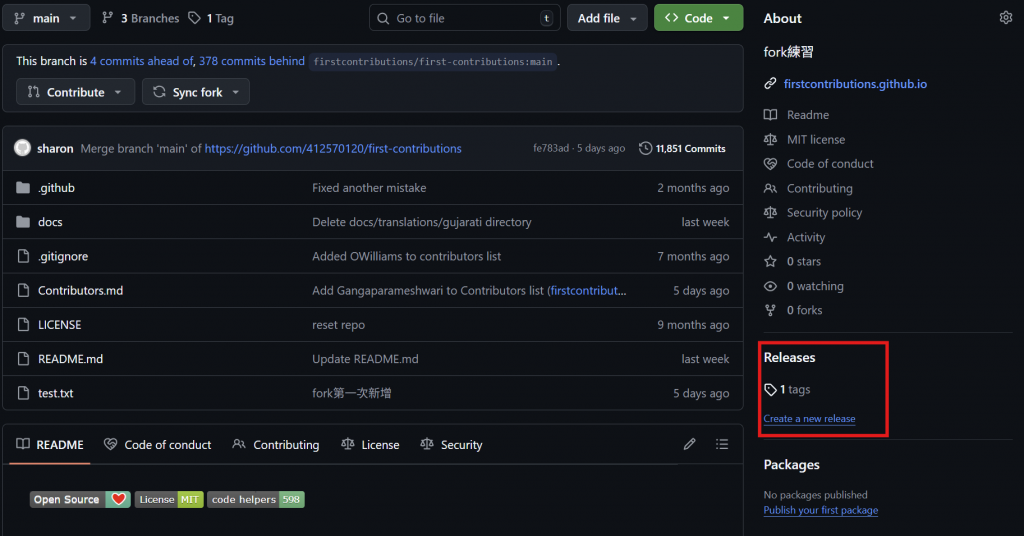
Task: Open the README outline list icon
Action: [x=722, y=445]
